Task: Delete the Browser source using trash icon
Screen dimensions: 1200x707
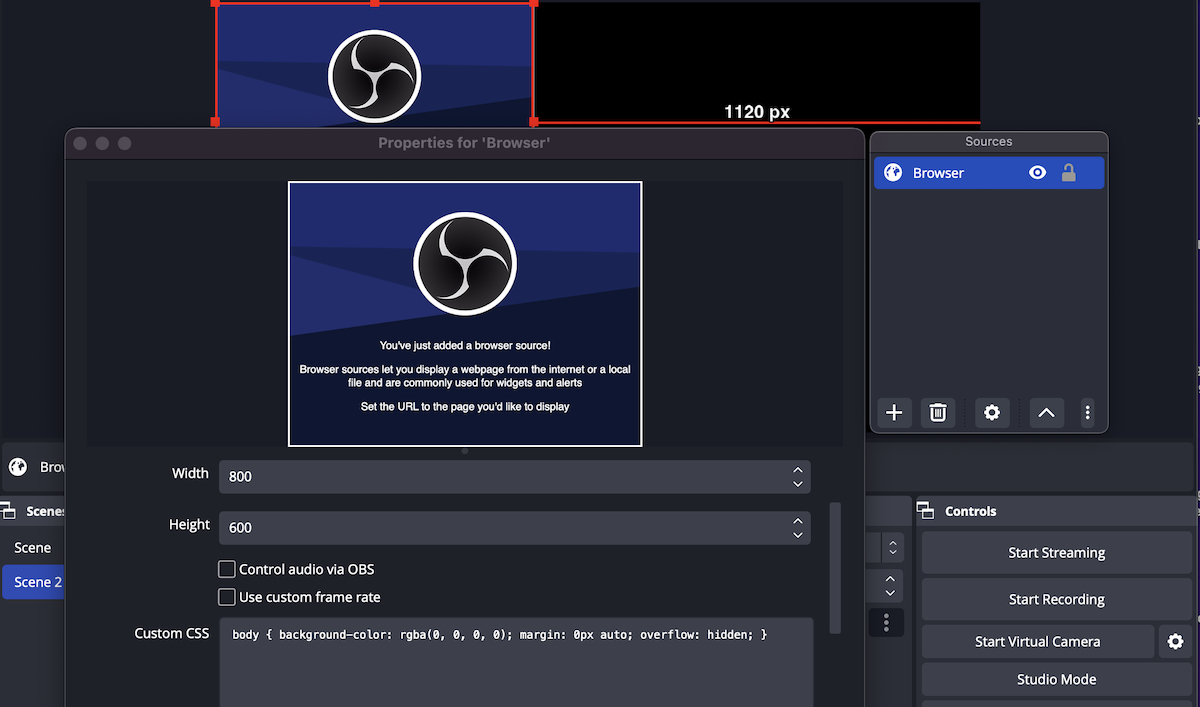Action: pyautogui.click(x=938, y=412)
